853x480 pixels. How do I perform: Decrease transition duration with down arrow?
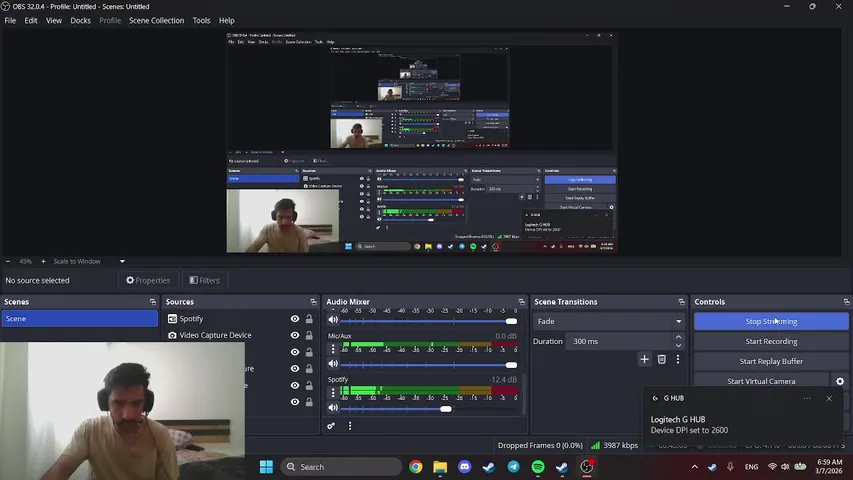pyautogui.click(x=678, y=346)
